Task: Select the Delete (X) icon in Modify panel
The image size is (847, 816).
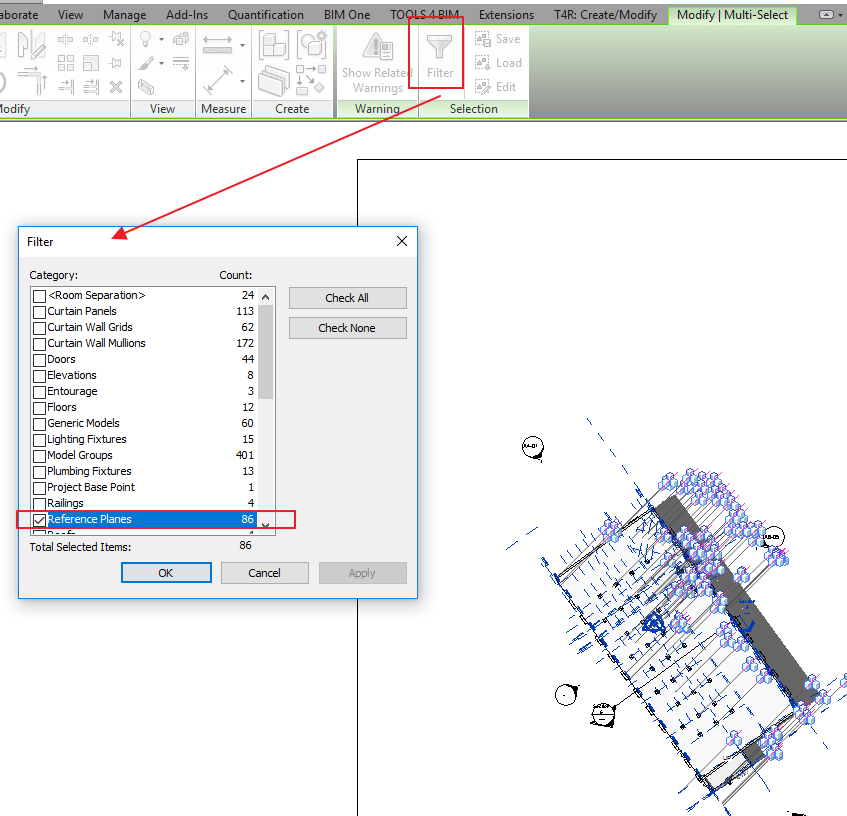Action: coord(115,87)
